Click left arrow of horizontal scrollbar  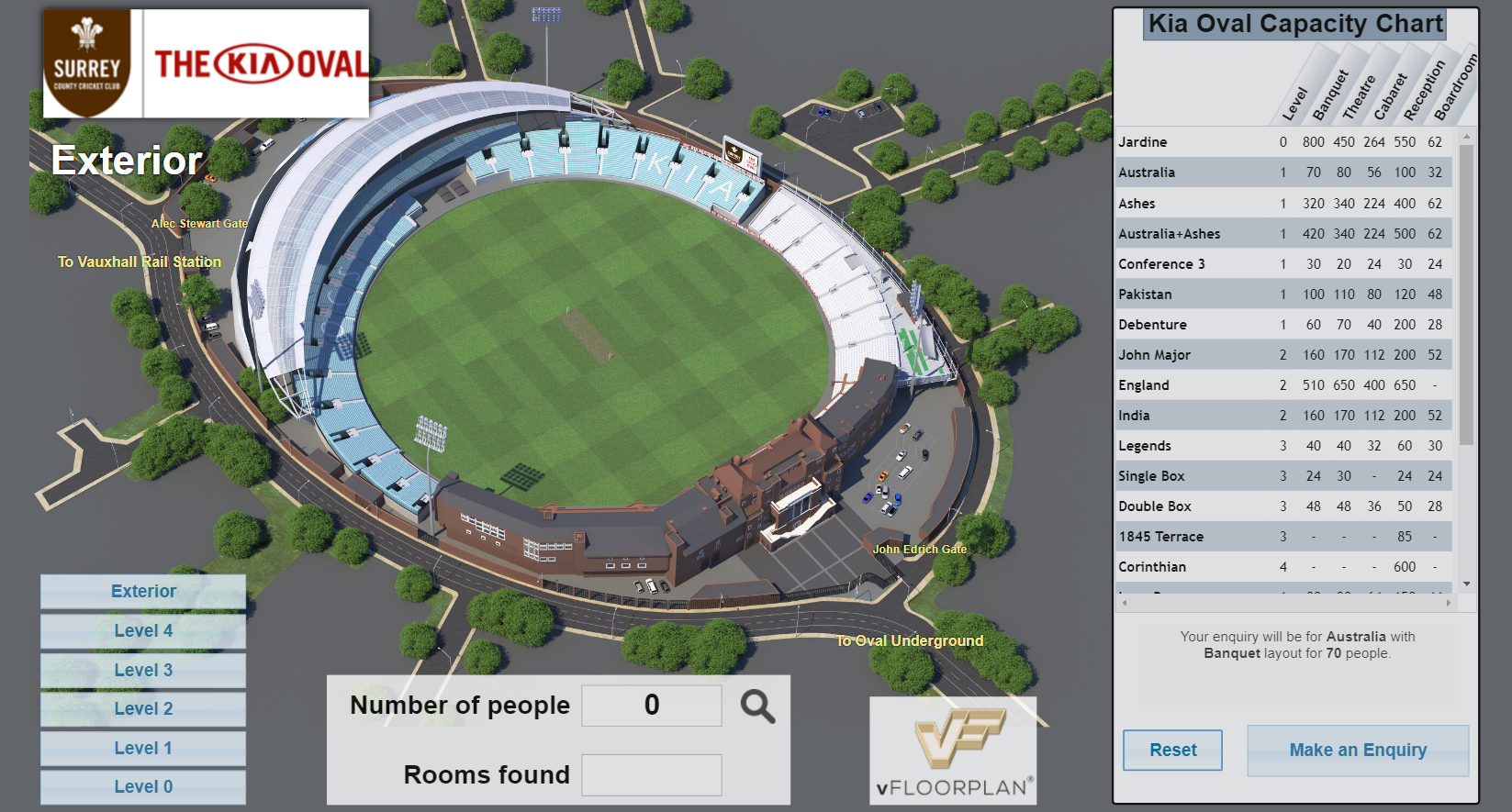1125,603
